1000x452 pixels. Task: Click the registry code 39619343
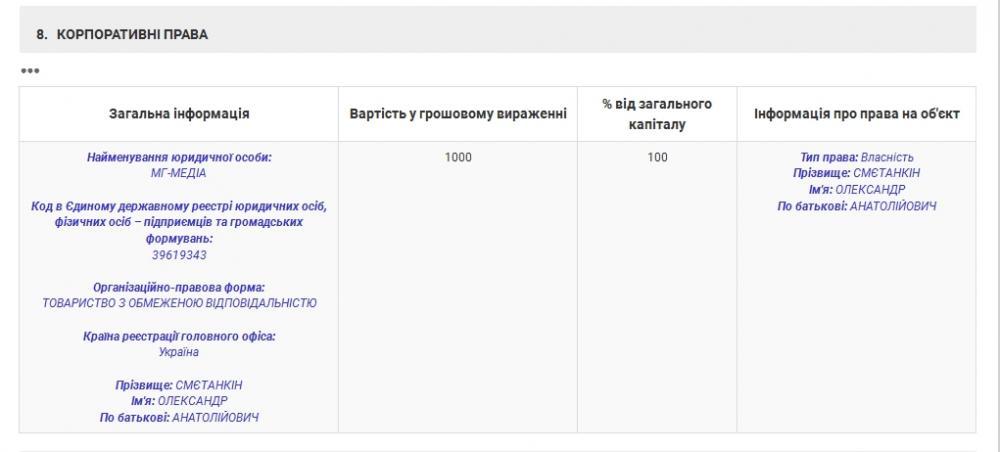tap(179, 255)
